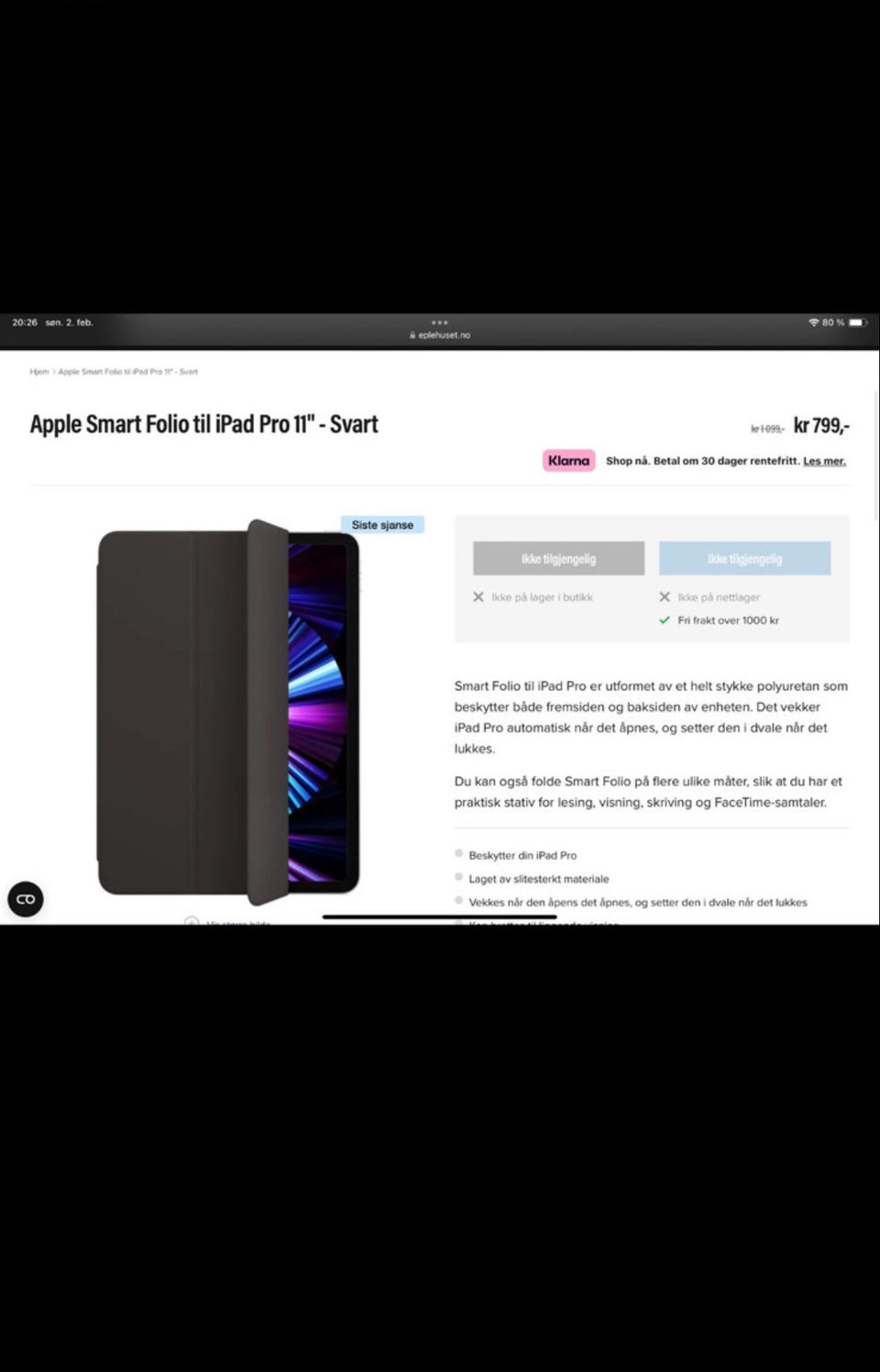The image size is (880, 1372).
Task: Open the 'Les mer.' Klarna link
Action: [824, 461]
